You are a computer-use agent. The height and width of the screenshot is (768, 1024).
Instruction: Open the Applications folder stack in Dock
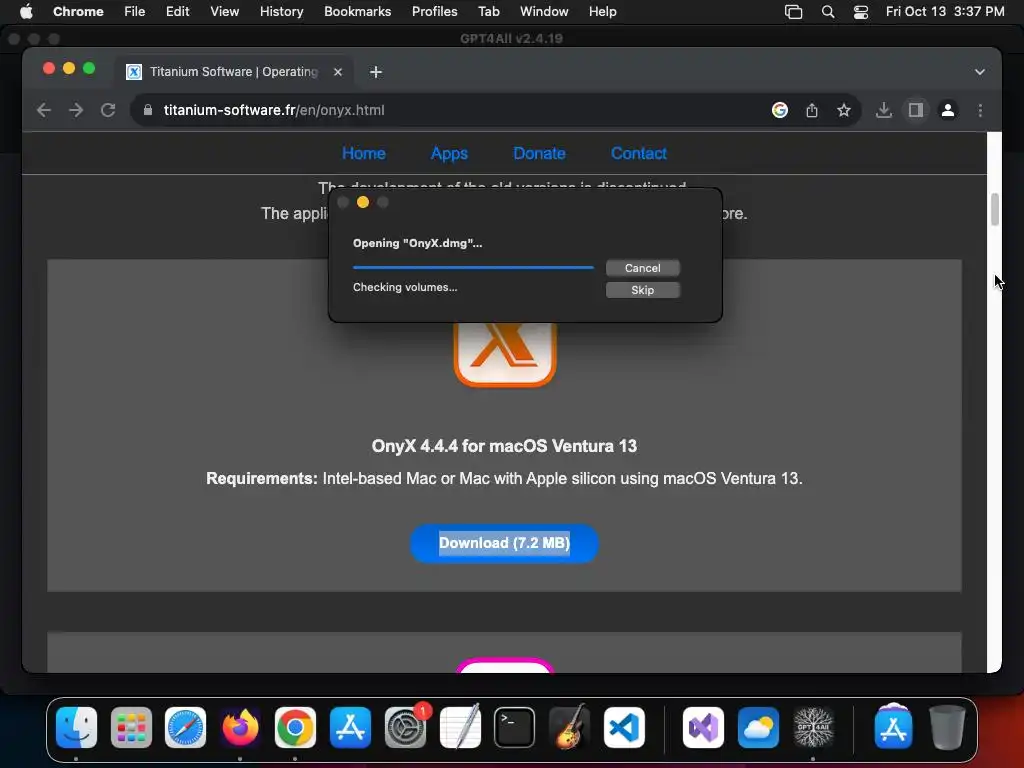[893, 726]
